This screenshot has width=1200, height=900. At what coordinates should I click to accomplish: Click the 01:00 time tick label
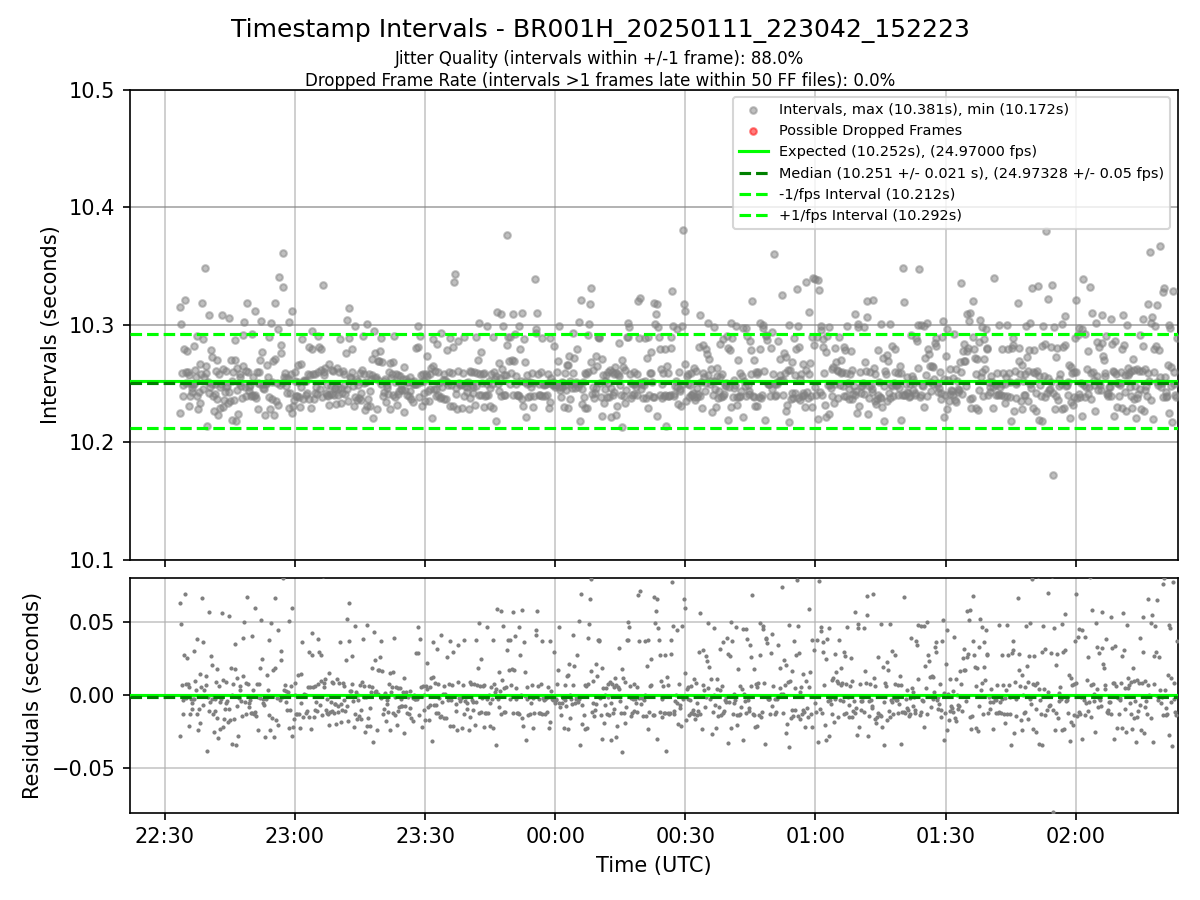tap(815, 834)
